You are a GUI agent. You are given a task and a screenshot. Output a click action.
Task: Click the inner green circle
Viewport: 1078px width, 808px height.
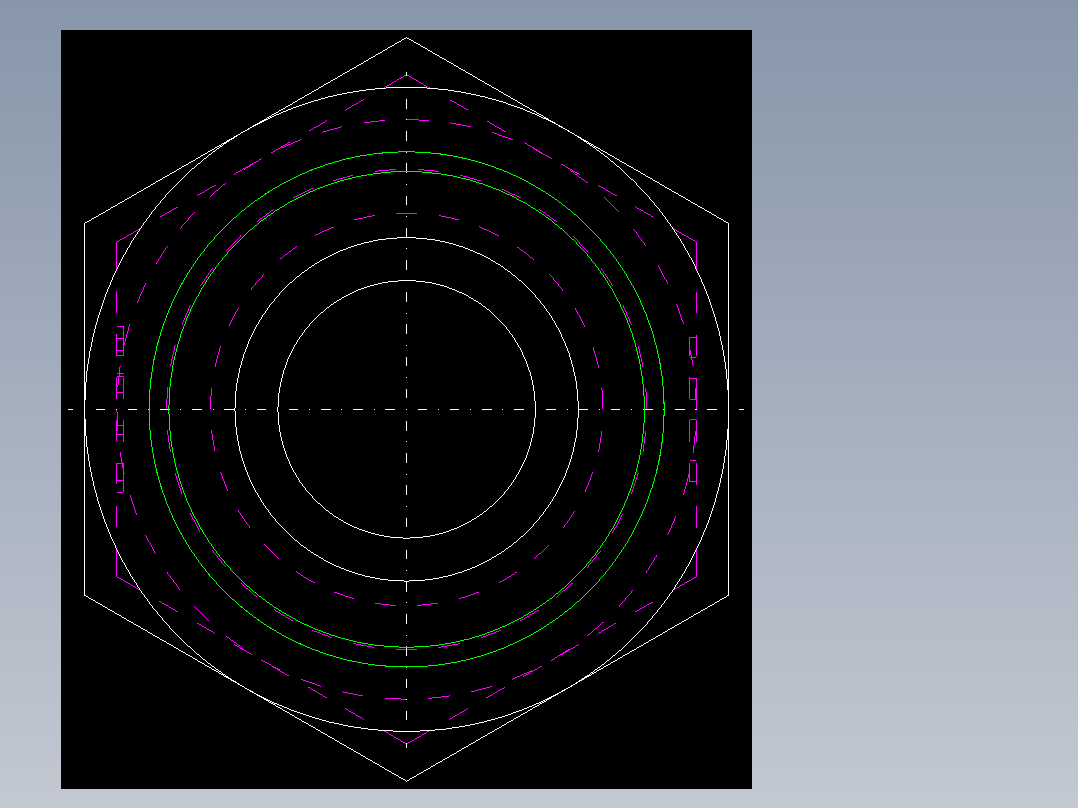(406, 172)
